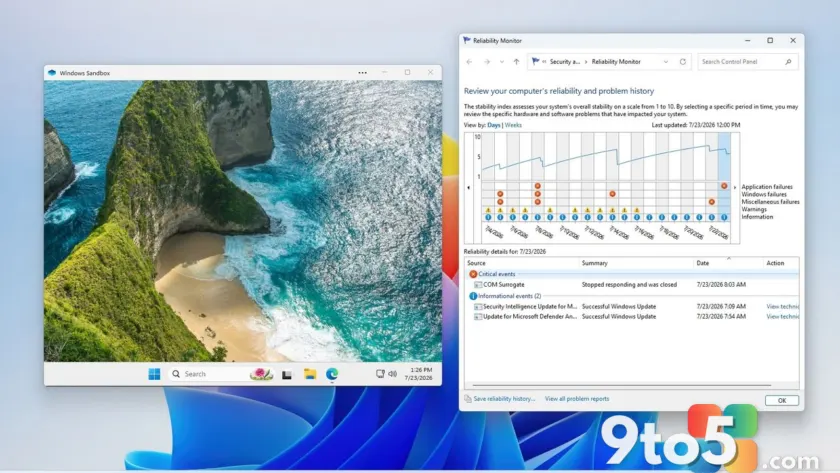Image resolution: width=840 pixels, height=473 pixels.
Task: Click Back arrow in Reliability Monitor
Action: click(469, 62)
